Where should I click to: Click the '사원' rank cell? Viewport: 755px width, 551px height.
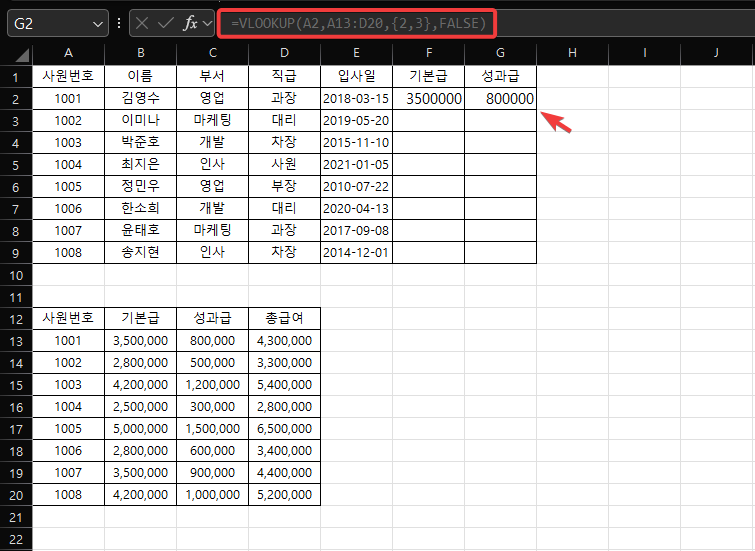click(x=285, y=165)
